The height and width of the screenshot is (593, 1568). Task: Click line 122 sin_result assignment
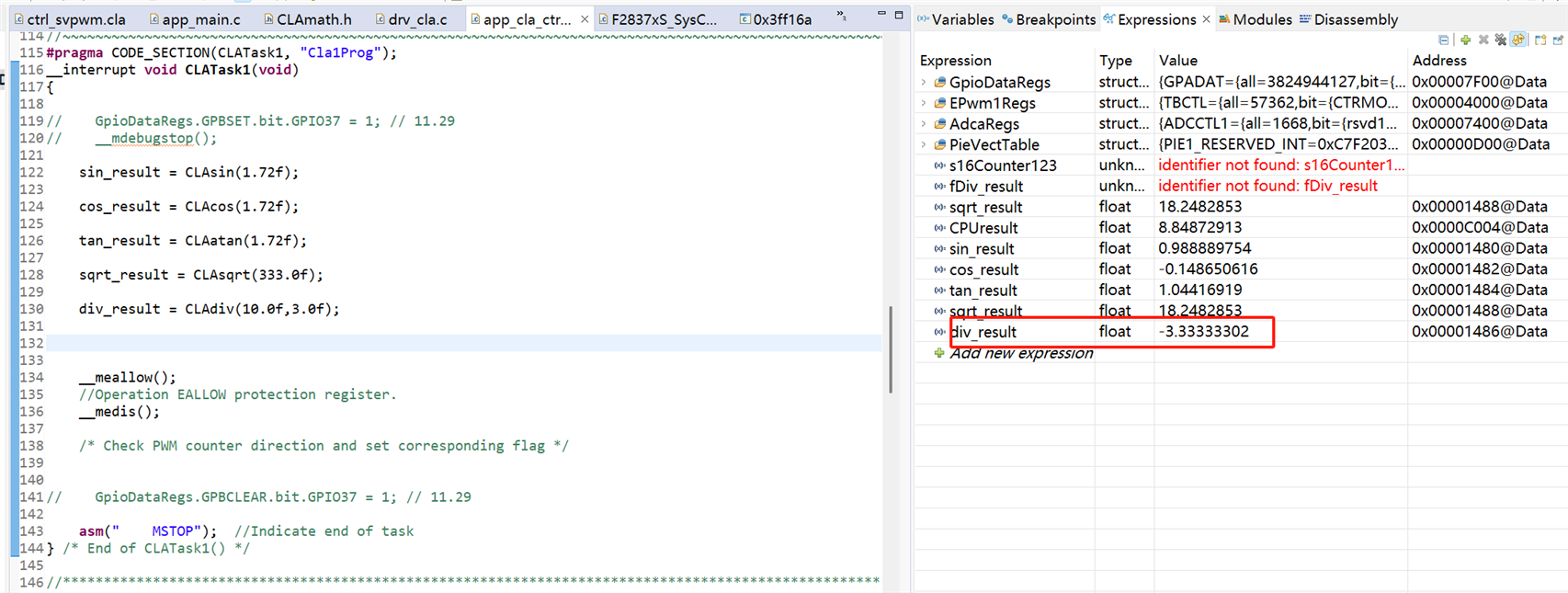[x=188, y=172]
